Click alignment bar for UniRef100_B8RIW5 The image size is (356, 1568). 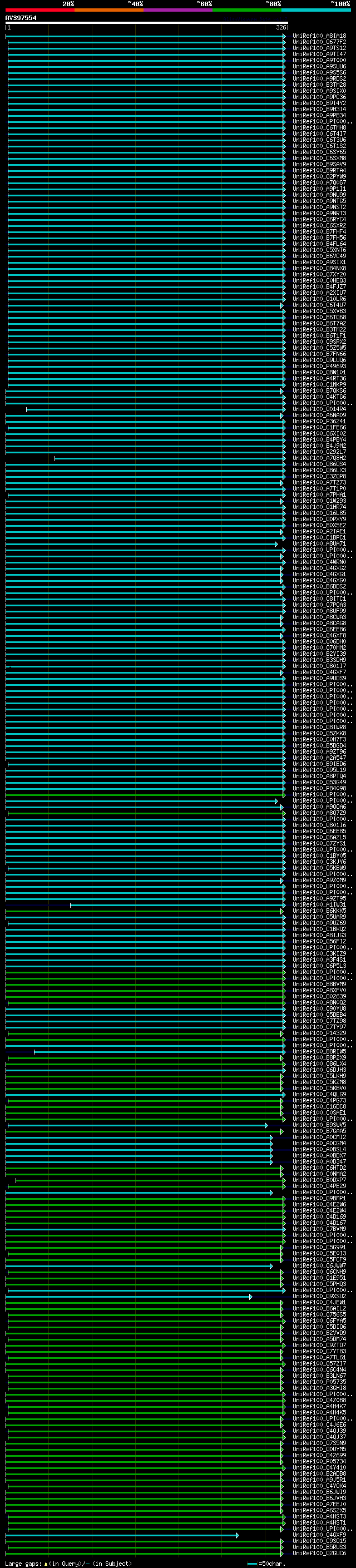tap(160, 1052)
